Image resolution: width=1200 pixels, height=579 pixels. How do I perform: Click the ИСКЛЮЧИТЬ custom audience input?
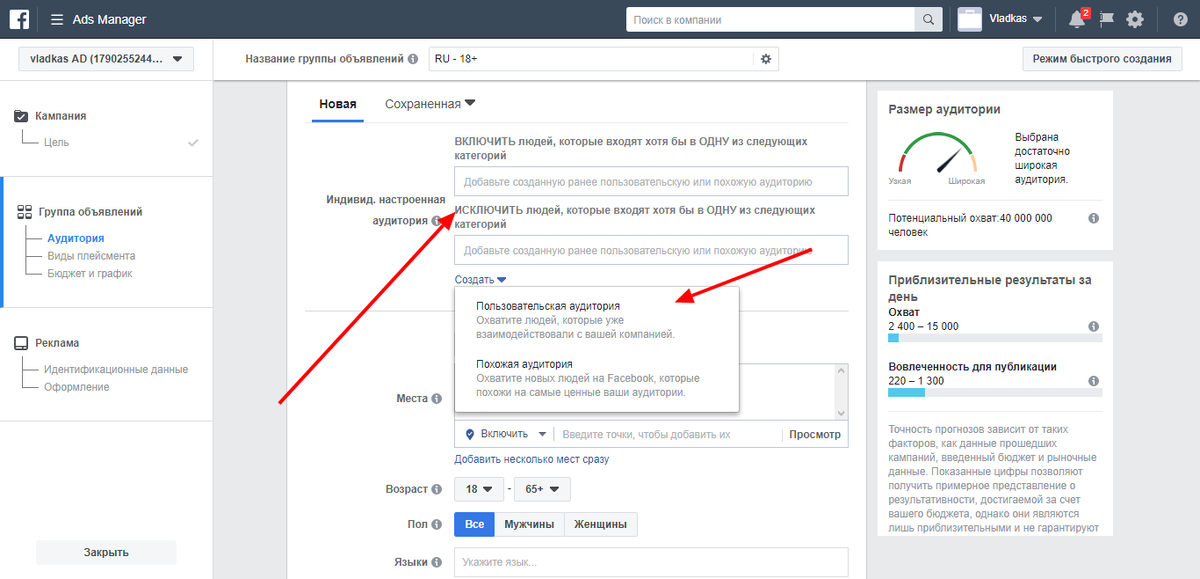(x=651, y=250)
